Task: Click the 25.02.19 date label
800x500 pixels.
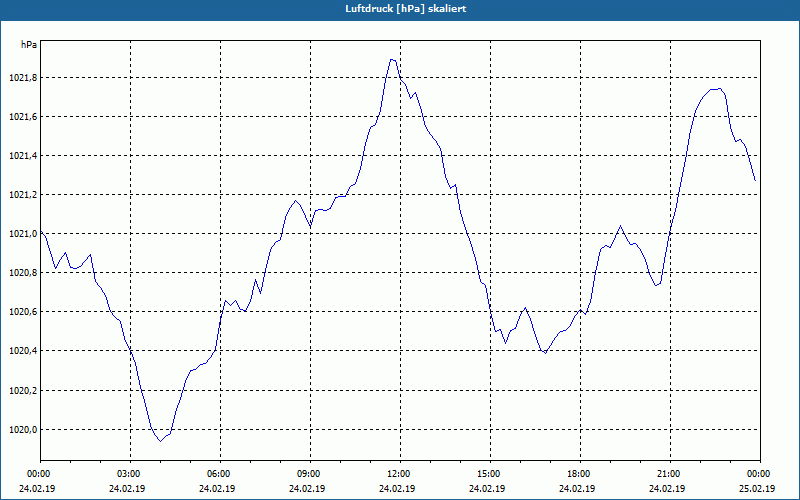Action: pyautogui.click(x=757, y=488)
